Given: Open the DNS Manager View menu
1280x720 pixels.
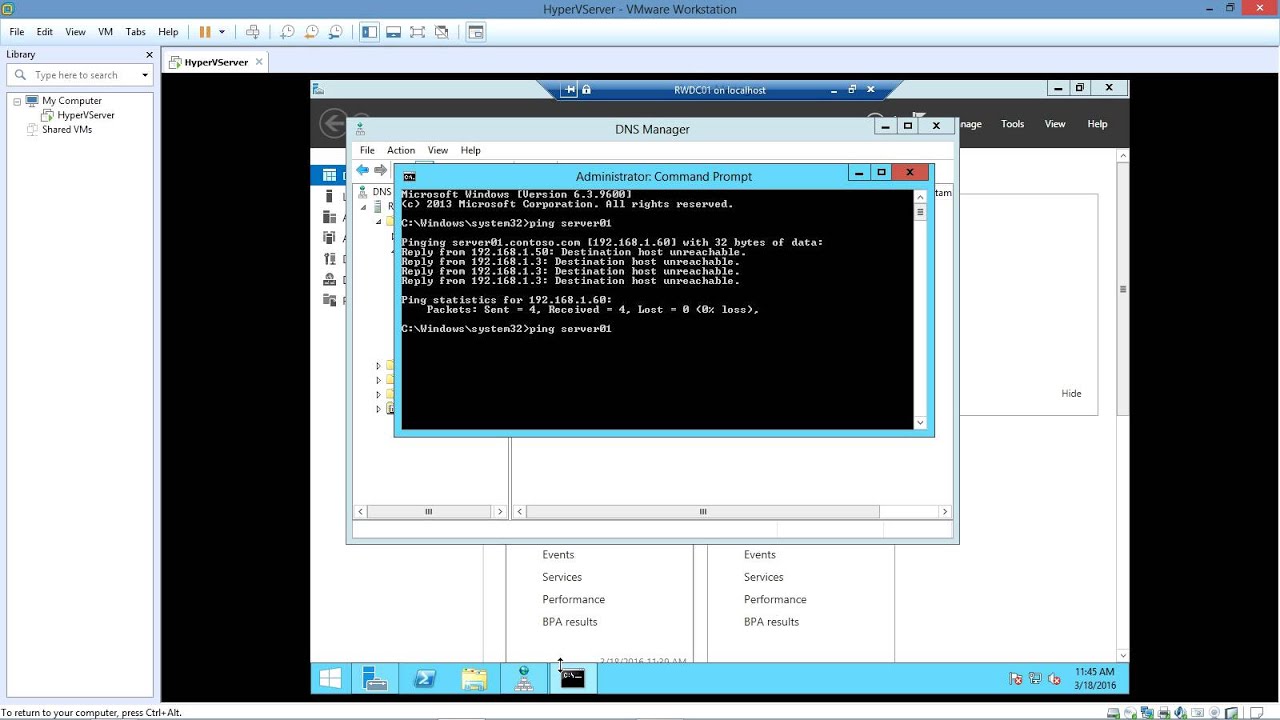Looking at the screenshot, I should point(438,150).
